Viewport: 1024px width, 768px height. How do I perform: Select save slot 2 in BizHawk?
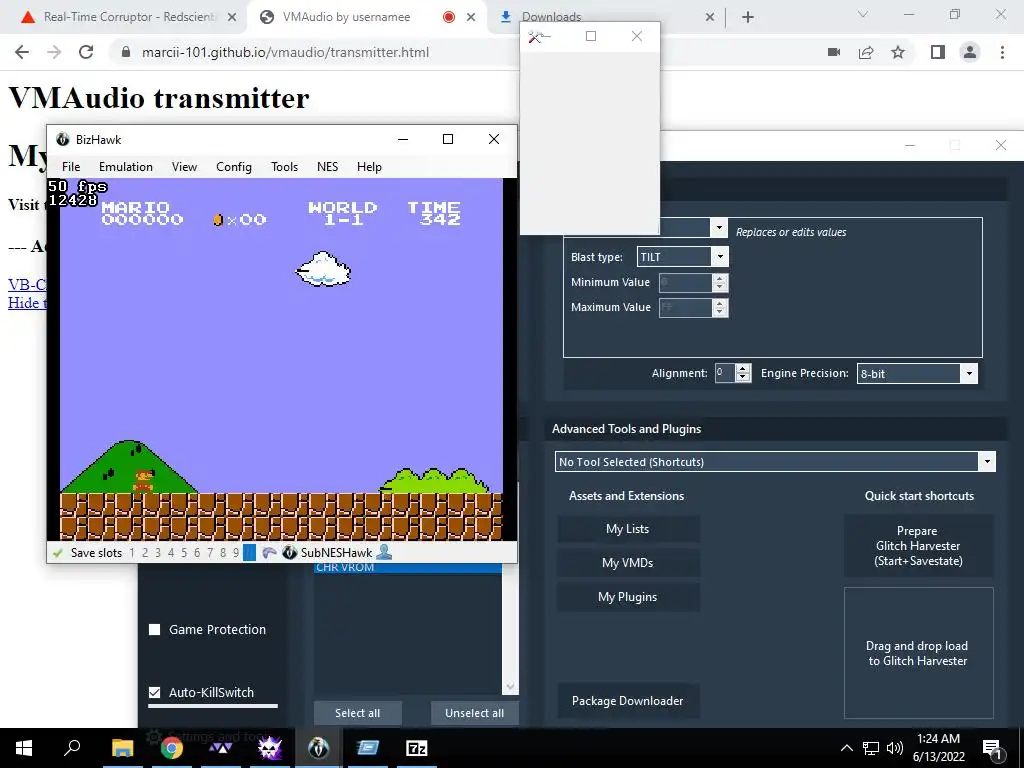[145, 553]
